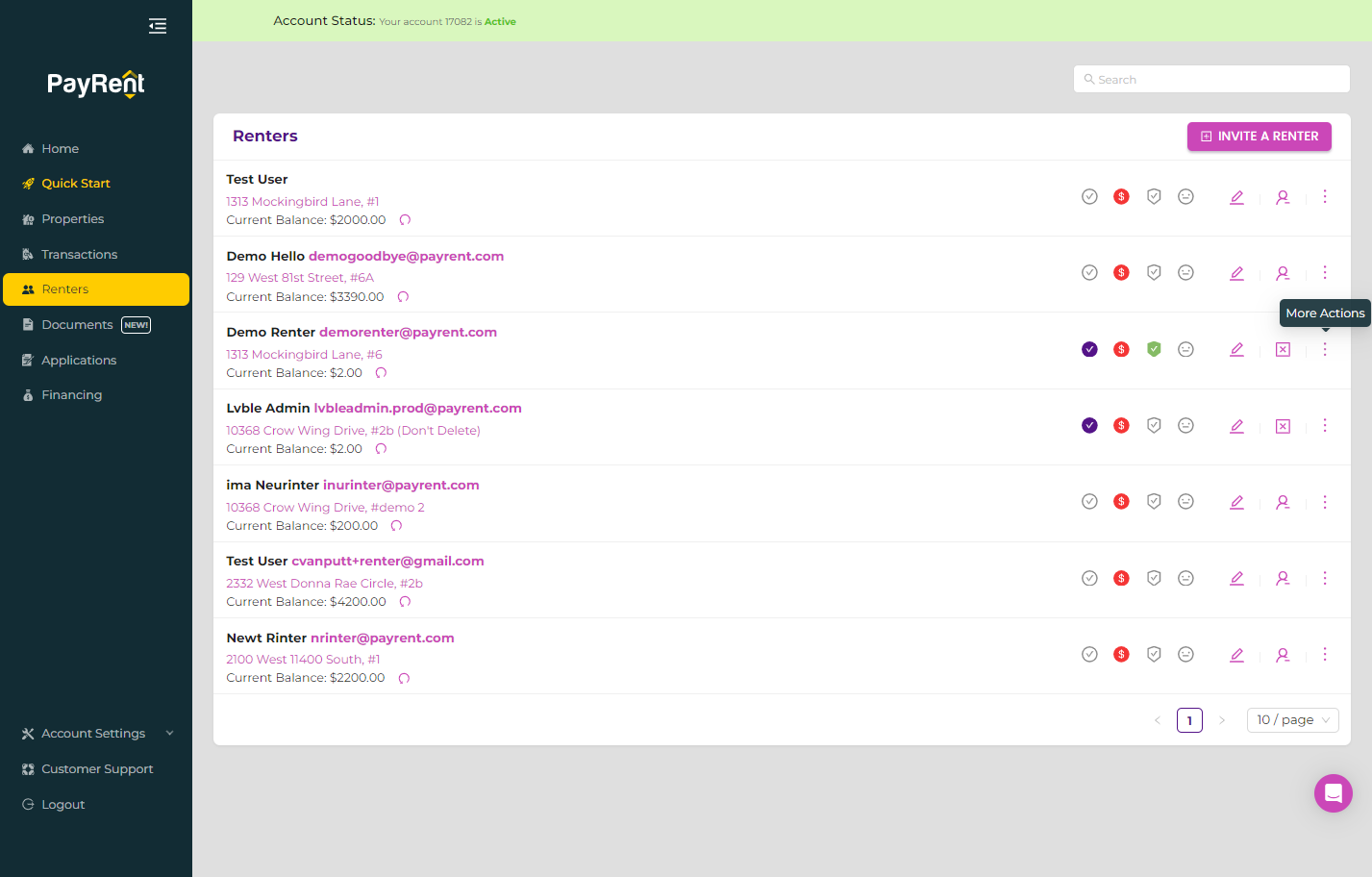This screenshot has height=877, width=1372.
Task: Open three-dot menu for ima Neurinter
Action: pos(1325,502)
